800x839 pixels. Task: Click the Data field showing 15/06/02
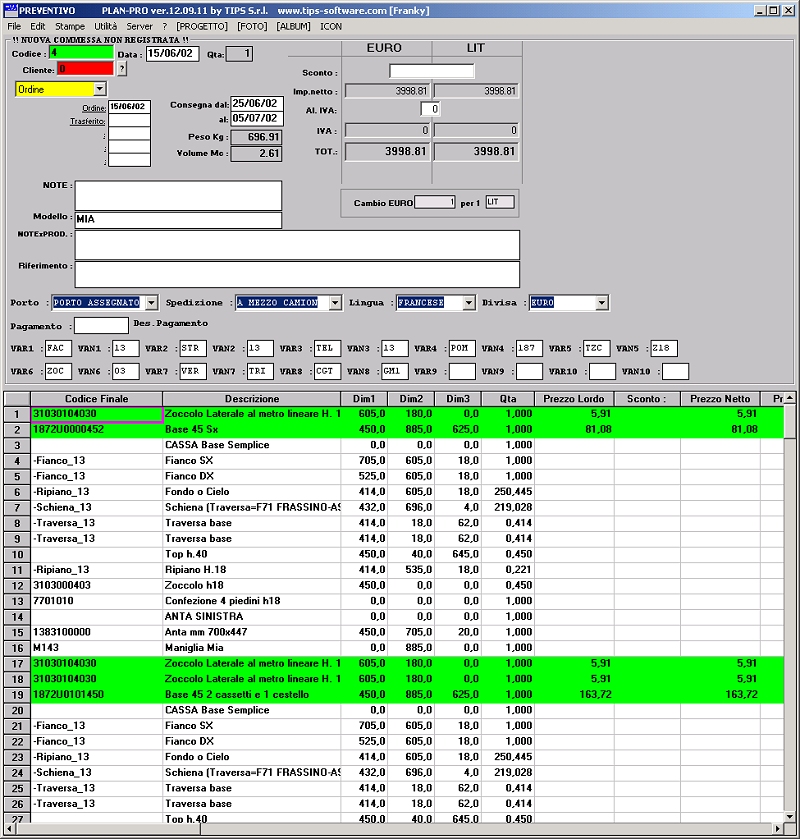point(172,54)
